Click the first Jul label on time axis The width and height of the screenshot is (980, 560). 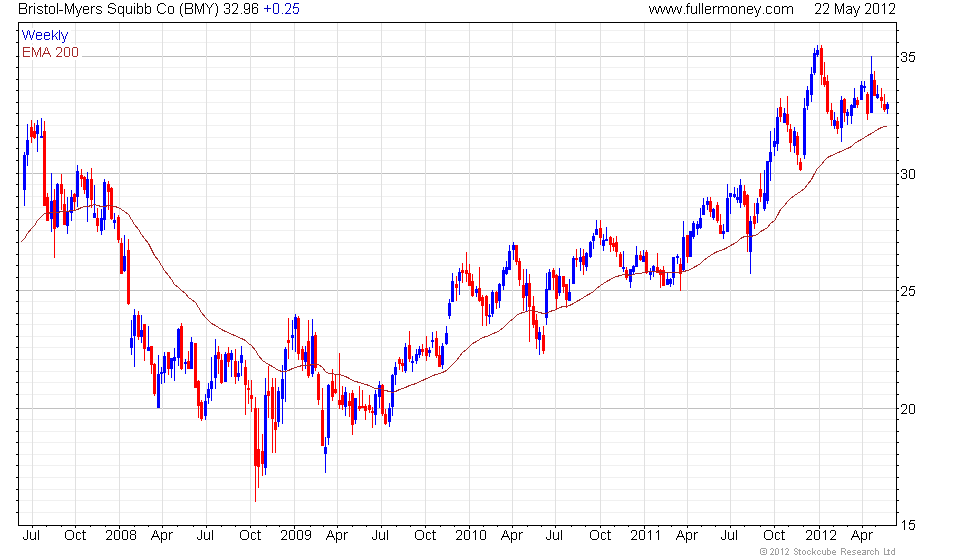(31, 536)
